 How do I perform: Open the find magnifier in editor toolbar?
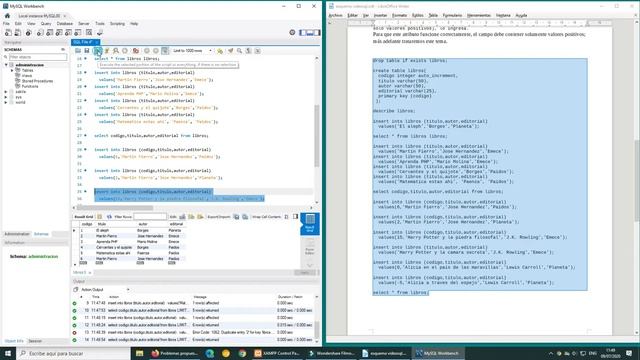pyautogui.click(x=240, y=51)
